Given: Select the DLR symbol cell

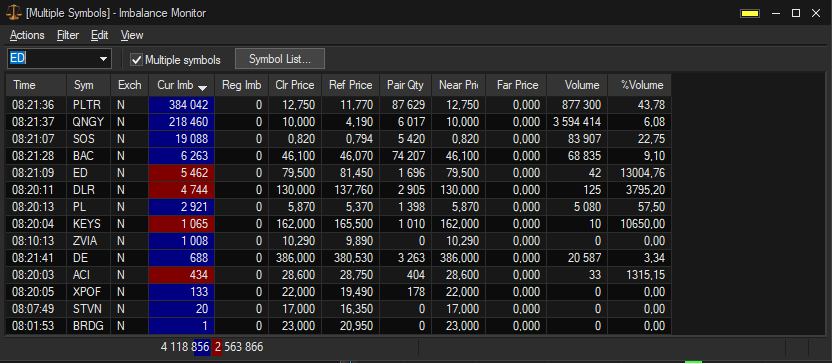Looking at the screenshot, I should click(89, 190).
